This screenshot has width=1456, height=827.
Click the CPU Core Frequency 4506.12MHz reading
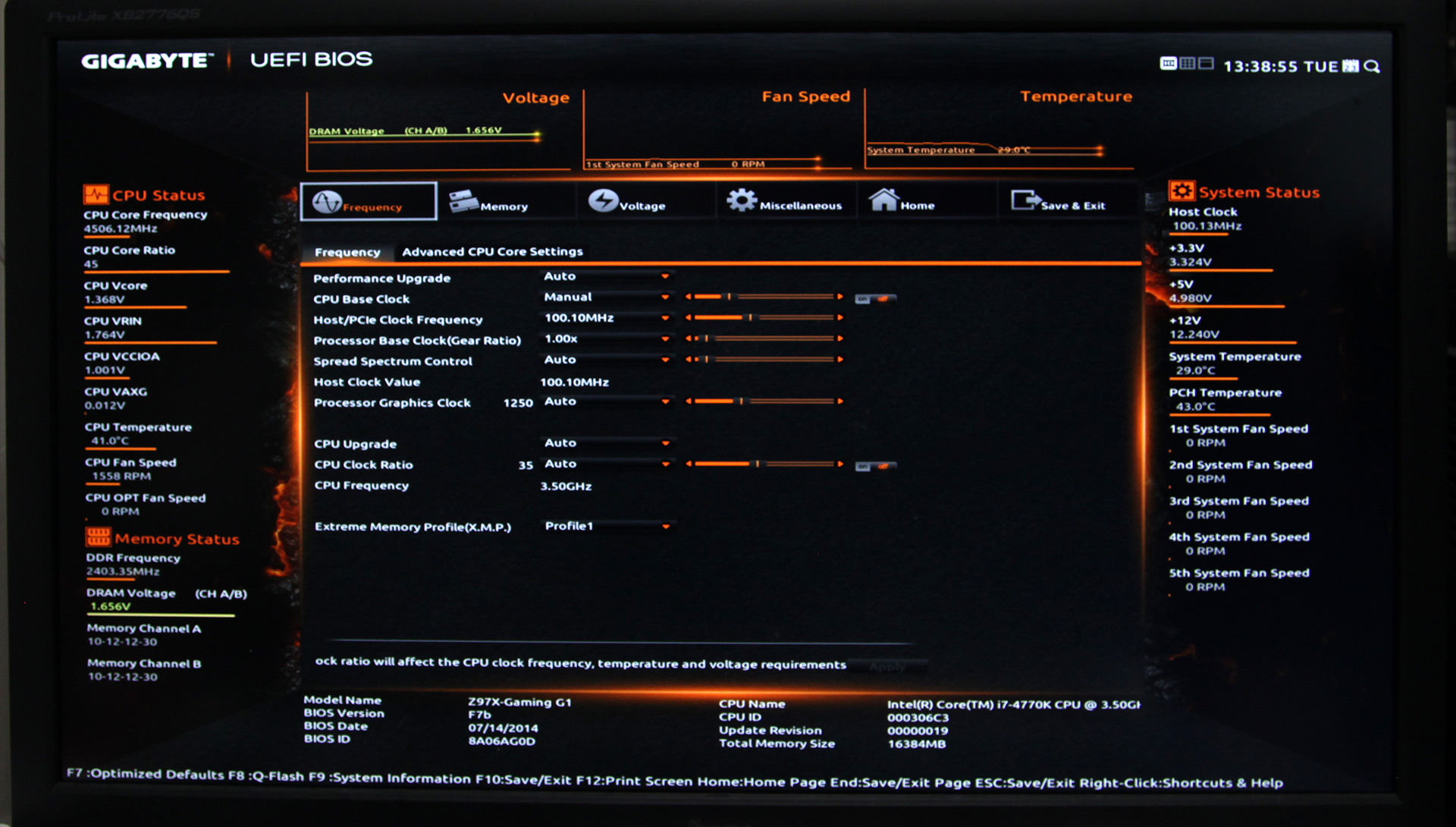click(121, 228)
